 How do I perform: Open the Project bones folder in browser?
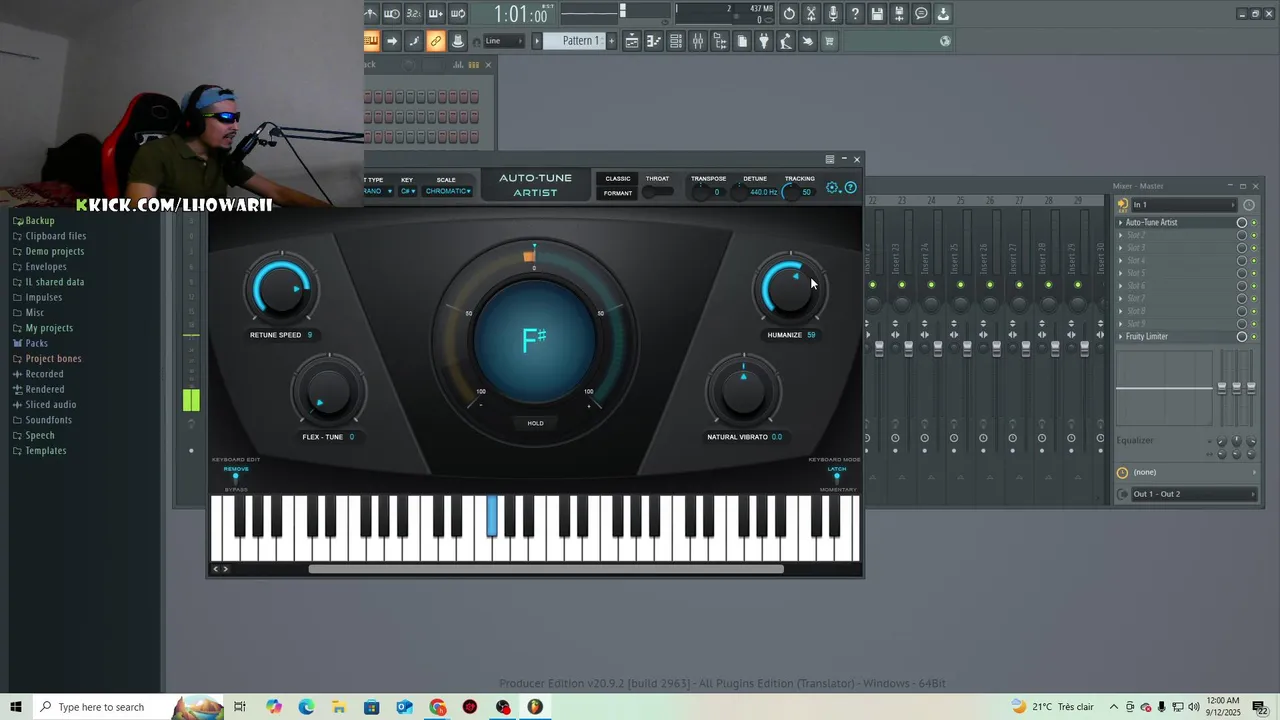54,359
